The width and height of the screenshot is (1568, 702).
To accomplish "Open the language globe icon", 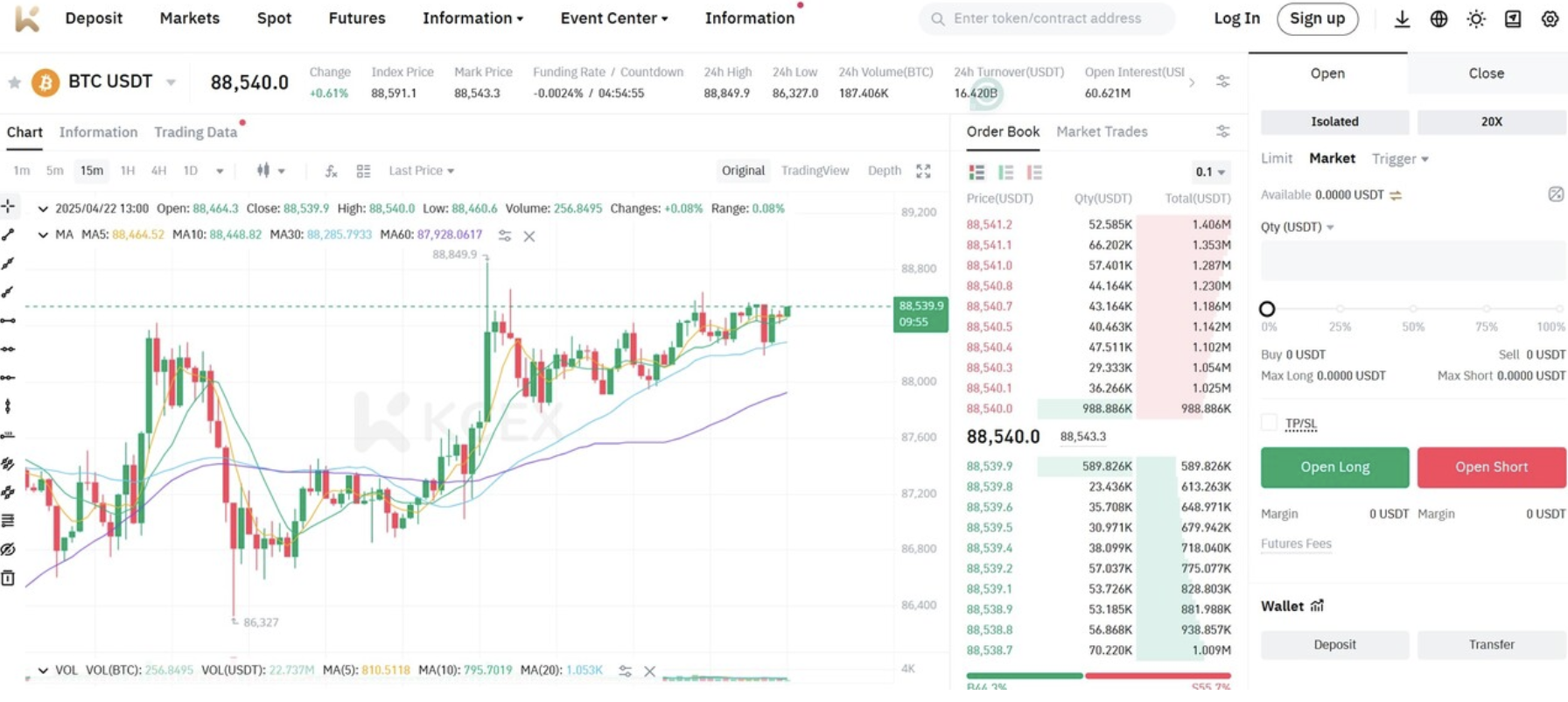I will (1438, 18).
